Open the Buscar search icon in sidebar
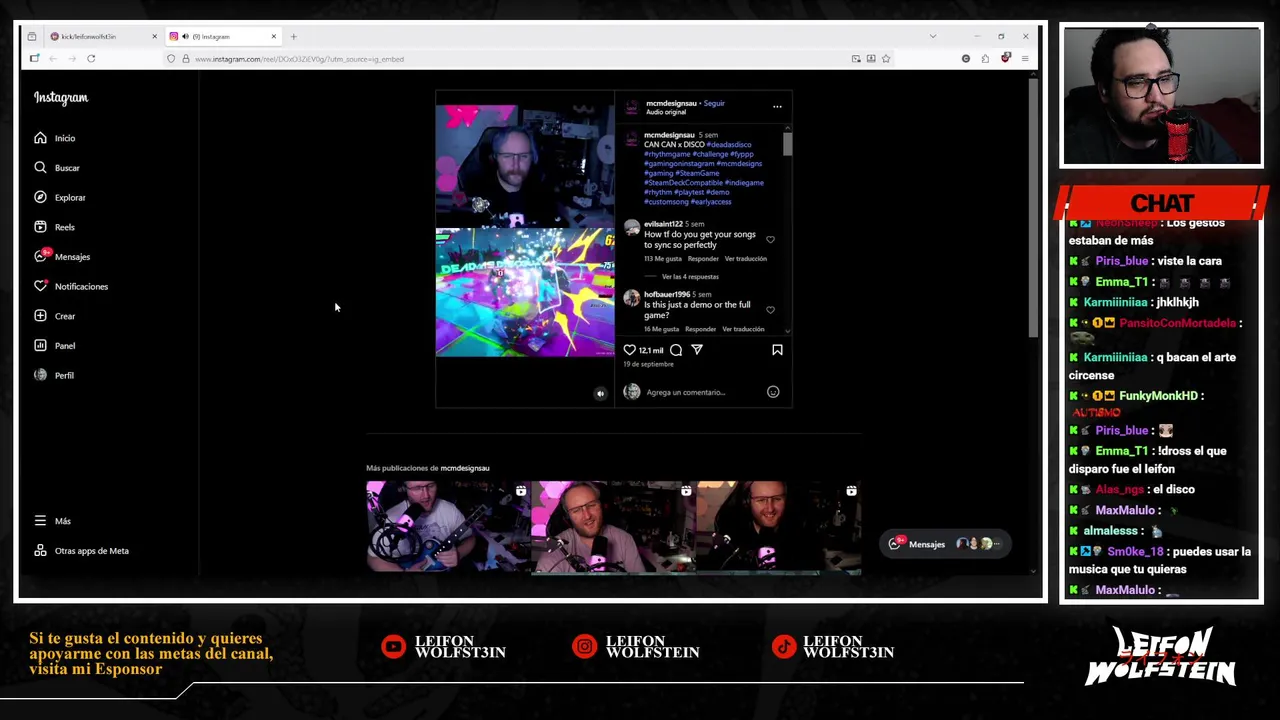Screen dimensions: 1280x720 click(x=40, y=168)
